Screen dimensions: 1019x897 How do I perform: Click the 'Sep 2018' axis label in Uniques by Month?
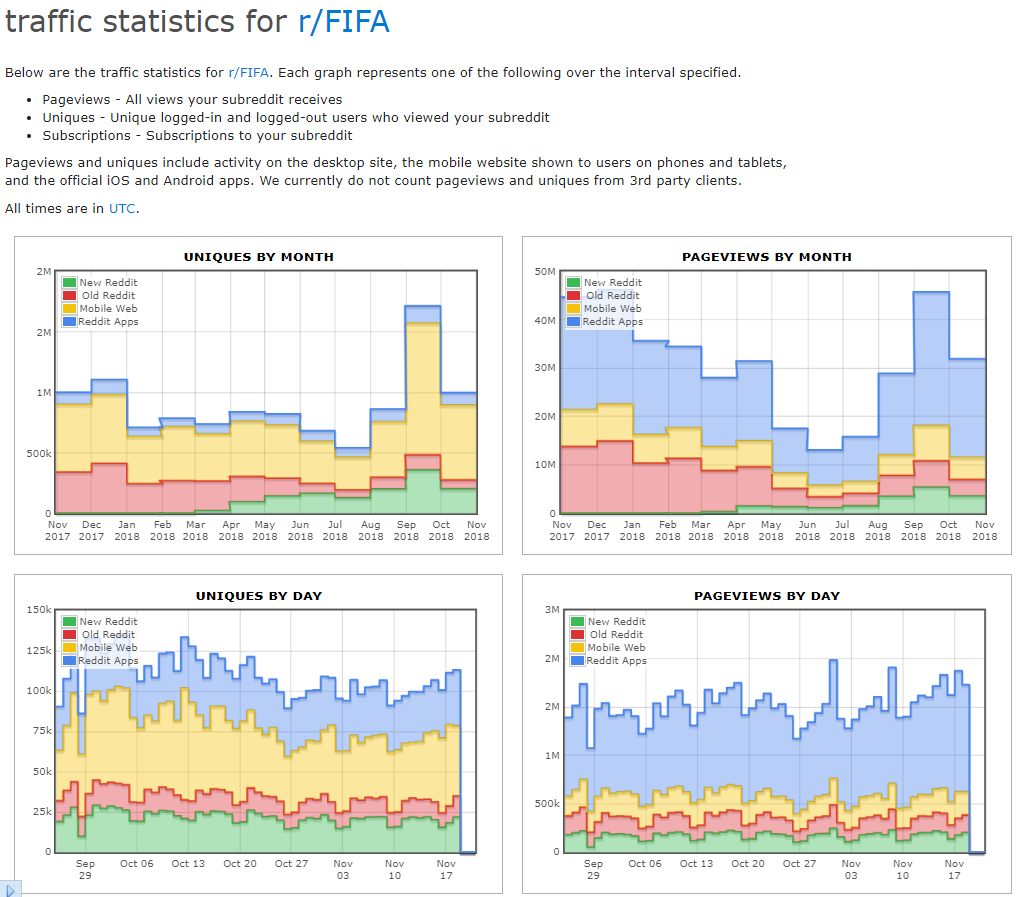pyautogui.click(x=406, y=530)
